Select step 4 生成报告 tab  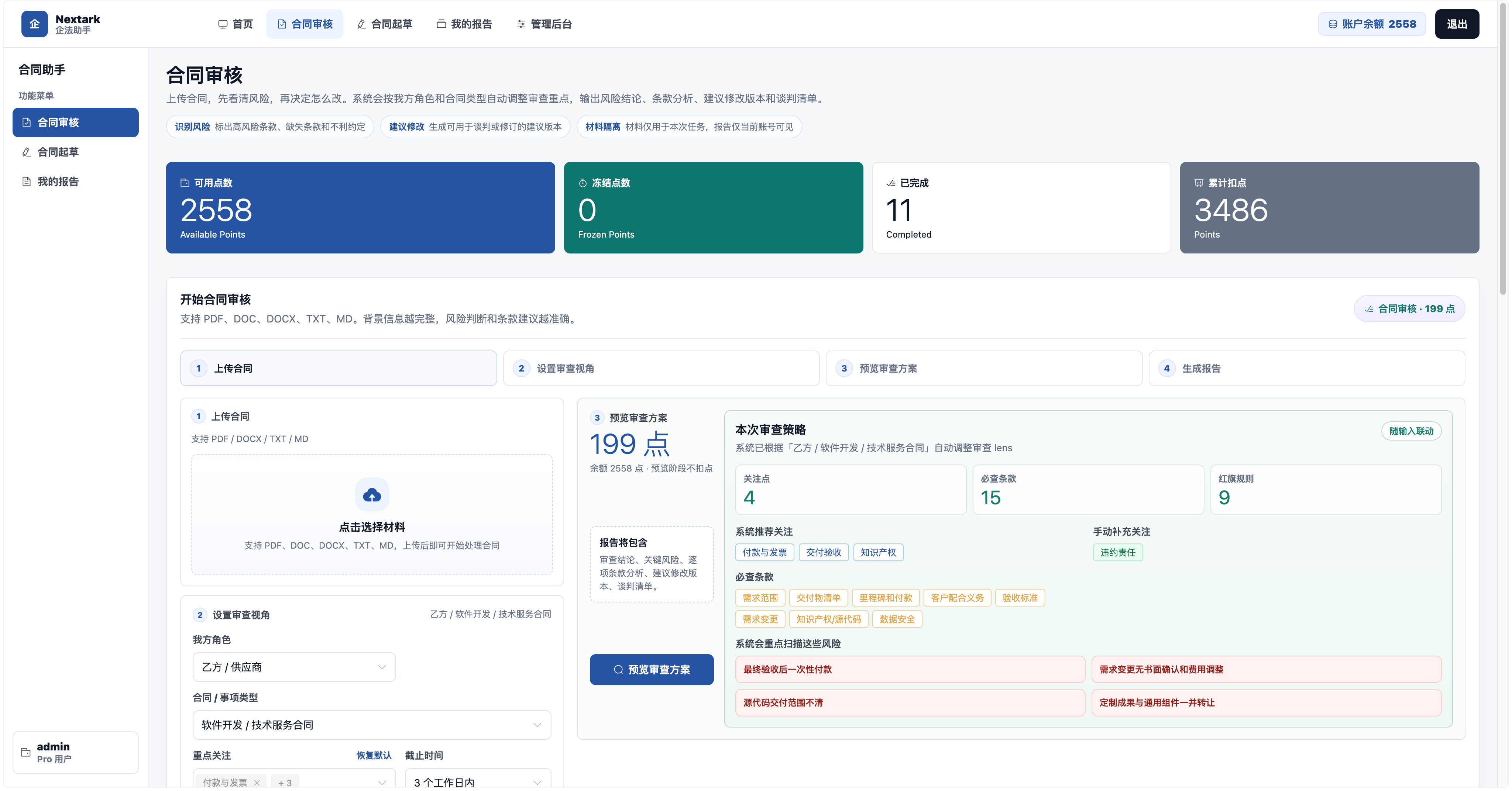(x=1306, y=369)
